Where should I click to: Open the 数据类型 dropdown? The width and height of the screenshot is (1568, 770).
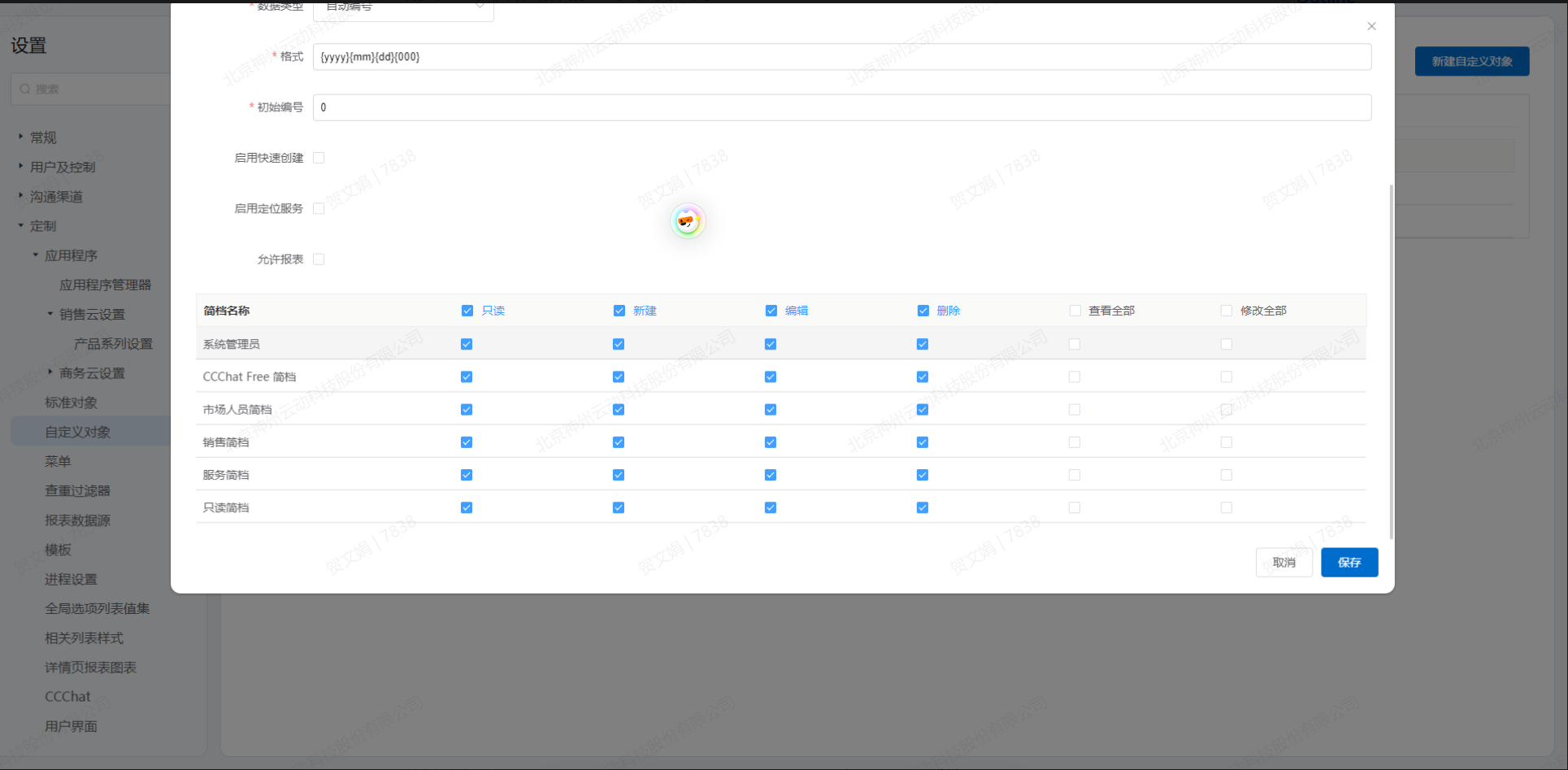[403, 8]
